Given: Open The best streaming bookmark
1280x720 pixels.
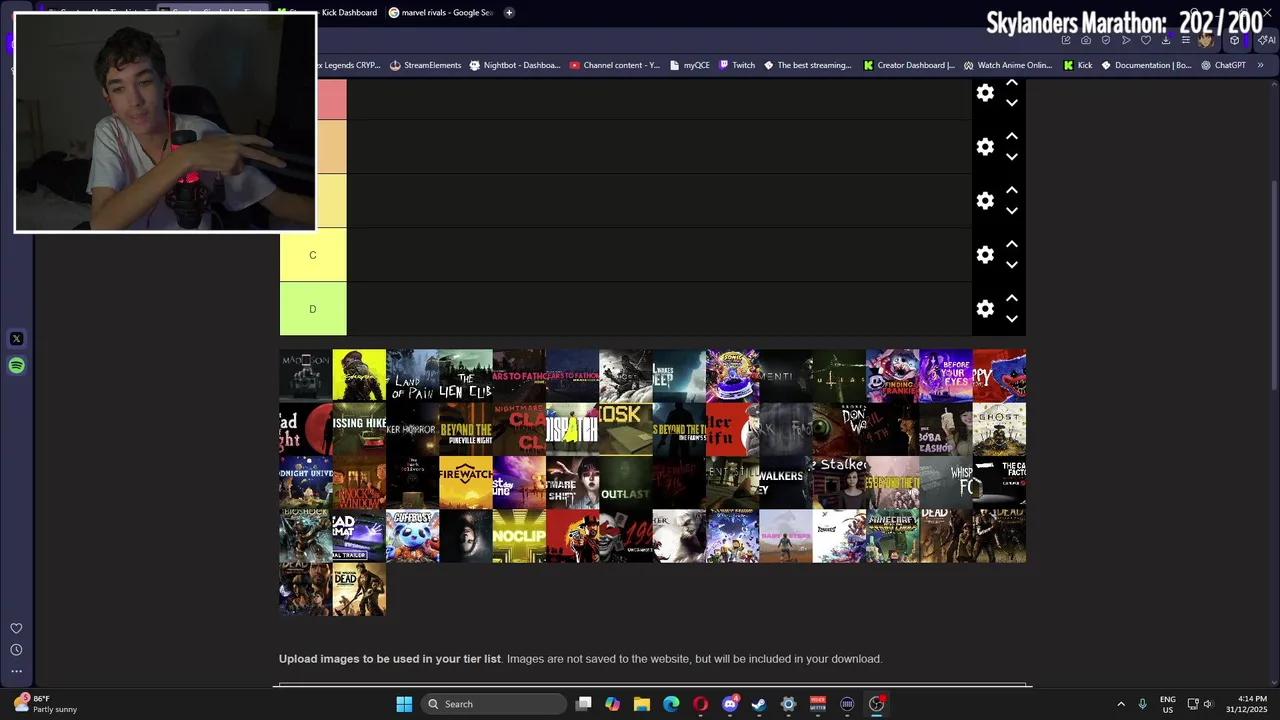Looking at the screenshot, I should pos(807,65).
